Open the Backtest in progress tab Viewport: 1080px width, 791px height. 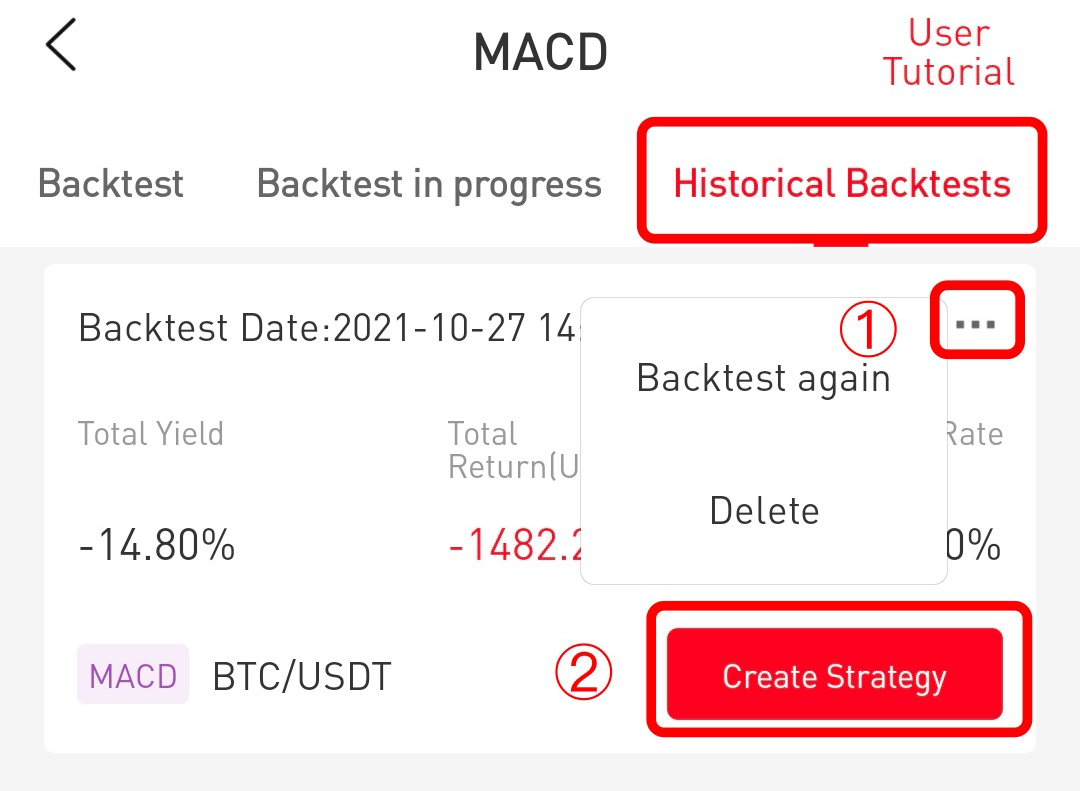click(x=429, y=184)
